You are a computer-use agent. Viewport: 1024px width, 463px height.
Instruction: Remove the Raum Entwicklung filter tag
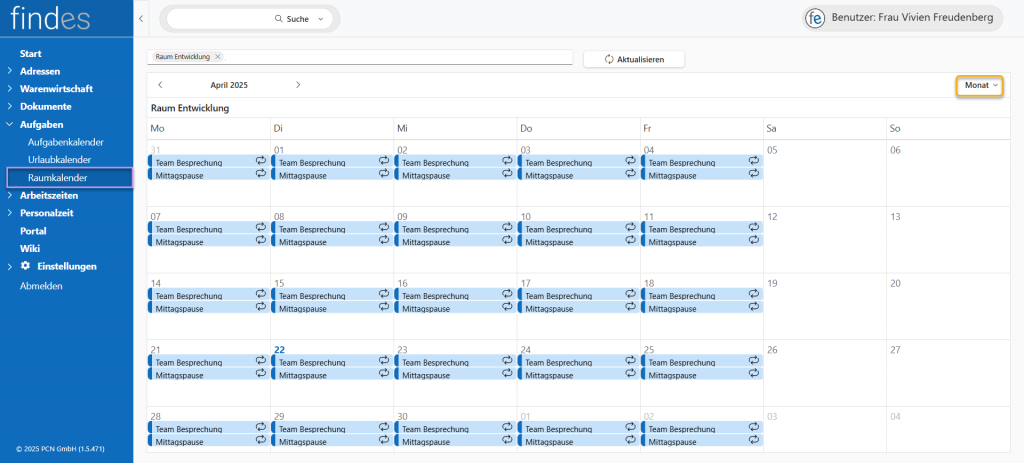coord(218,57)
